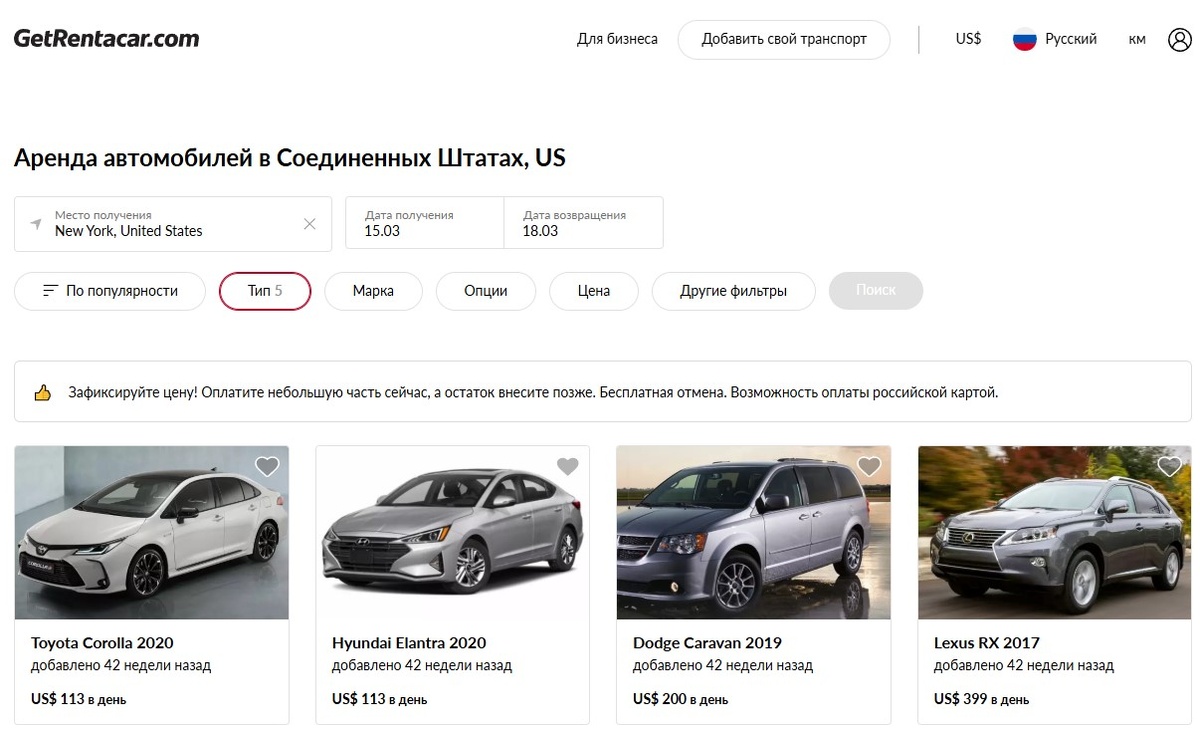Favorite the Dodge Caravan 2019 with heart icon
Image resolution: width=1200 pixels, height=732 pixels.
coord(869,466)
